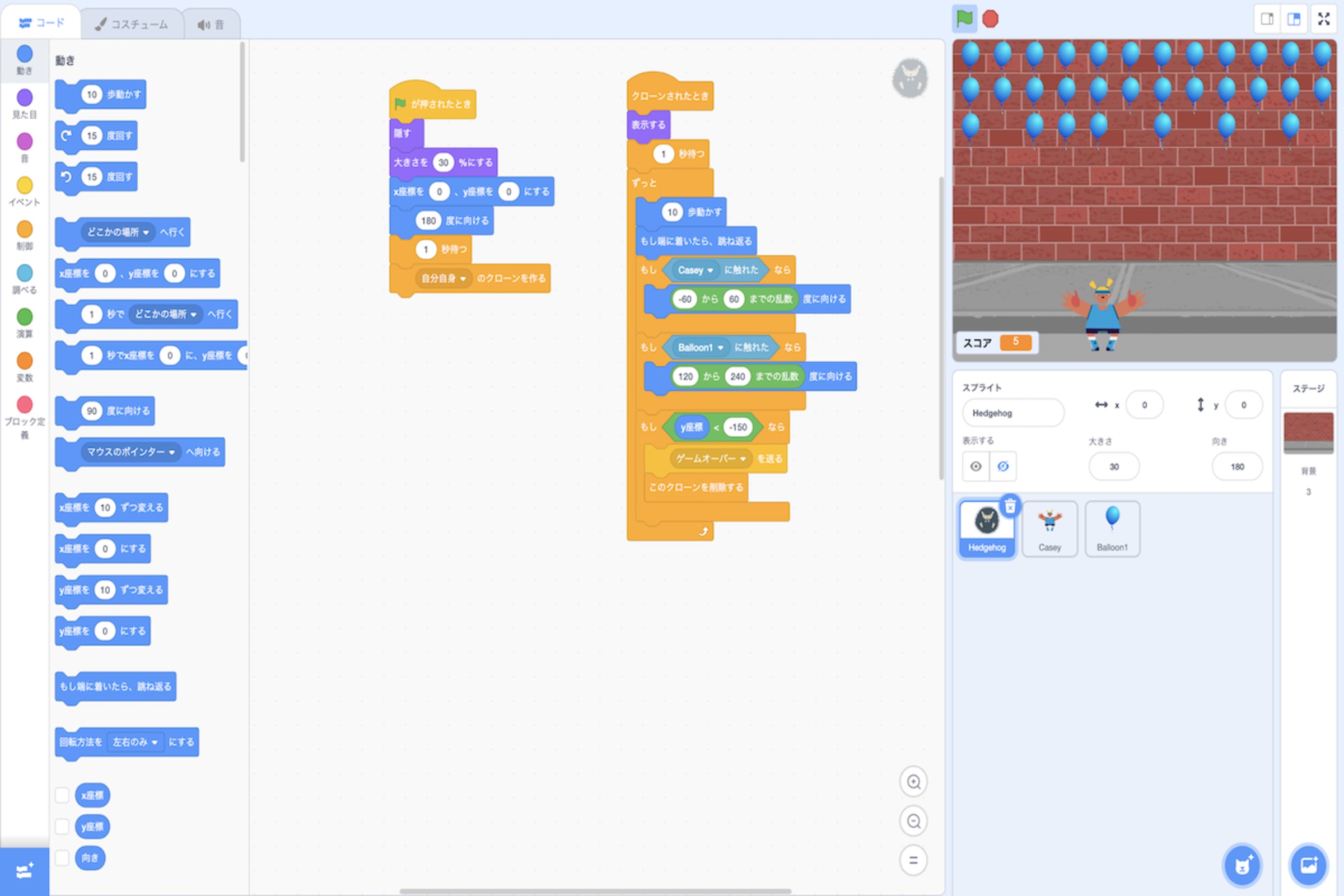Viewport: 1344px width, 896px height.
Task: Open the add extension button
Action: (24, 871)
